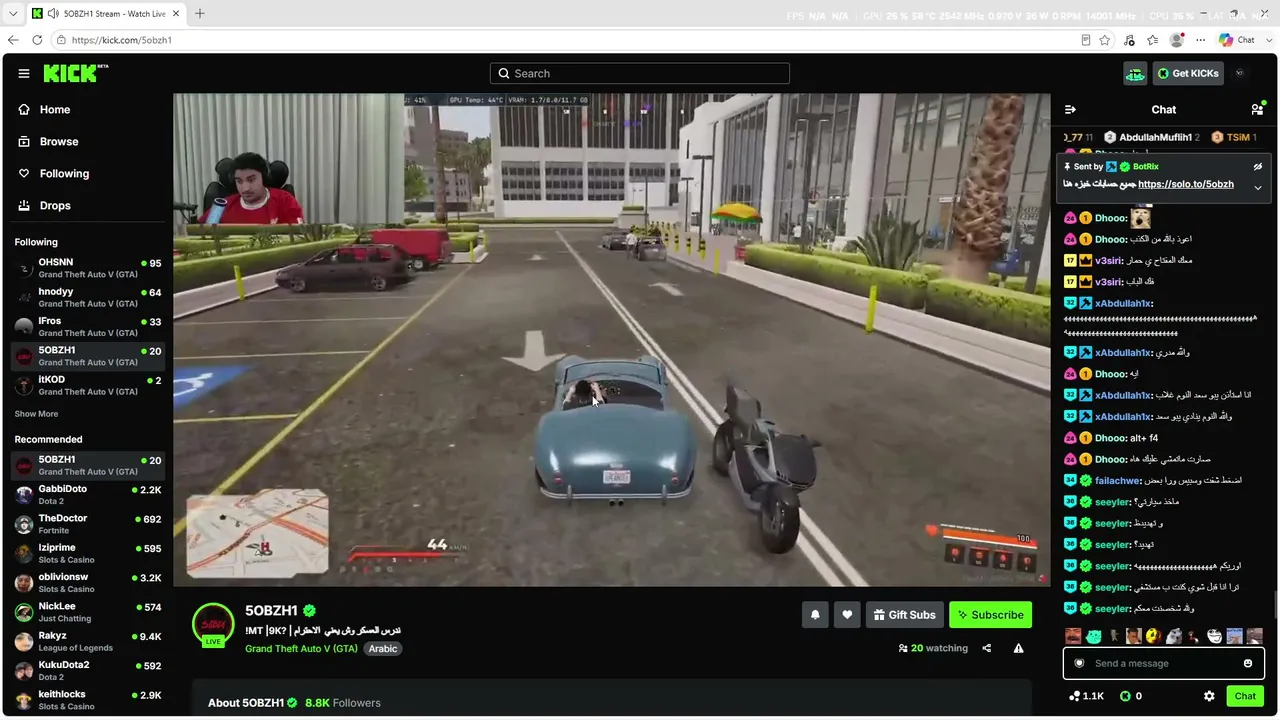This screenshot has height=720, width=1280.
Task: Subscribe to 5OBZH1 channel
Action: coord(990,615)
